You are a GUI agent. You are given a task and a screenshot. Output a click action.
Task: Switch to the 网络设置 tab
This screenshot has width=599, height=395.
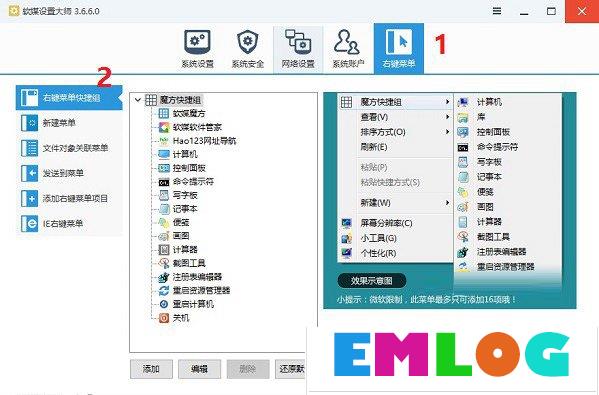298,49
